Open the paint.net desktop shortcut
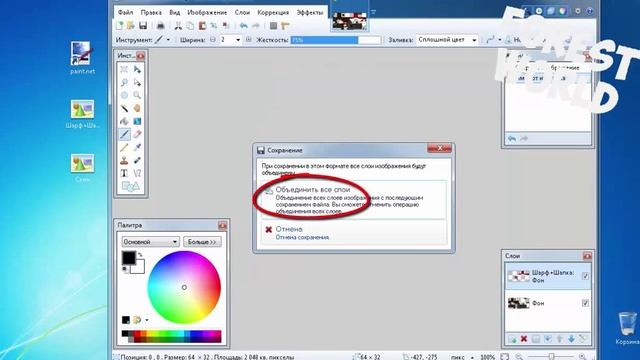The height and width of the screenshot is (360, 640). tap(82, 58)
